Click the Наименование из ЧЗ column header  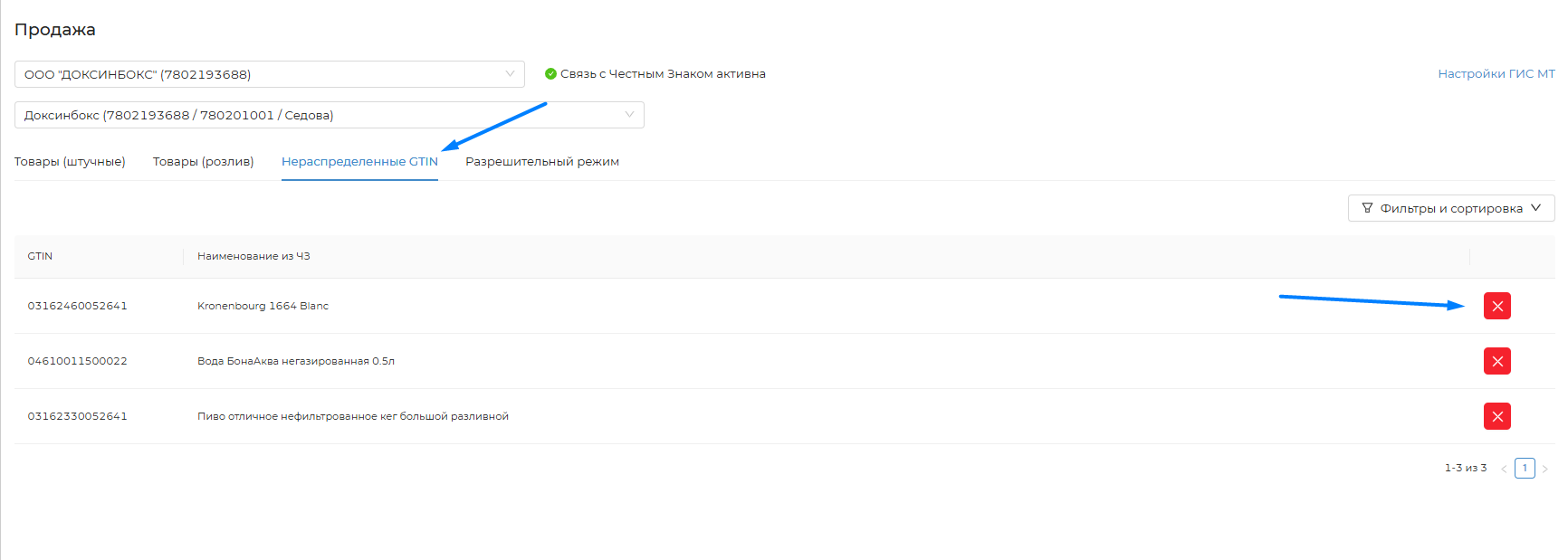(x=253, y=256)
